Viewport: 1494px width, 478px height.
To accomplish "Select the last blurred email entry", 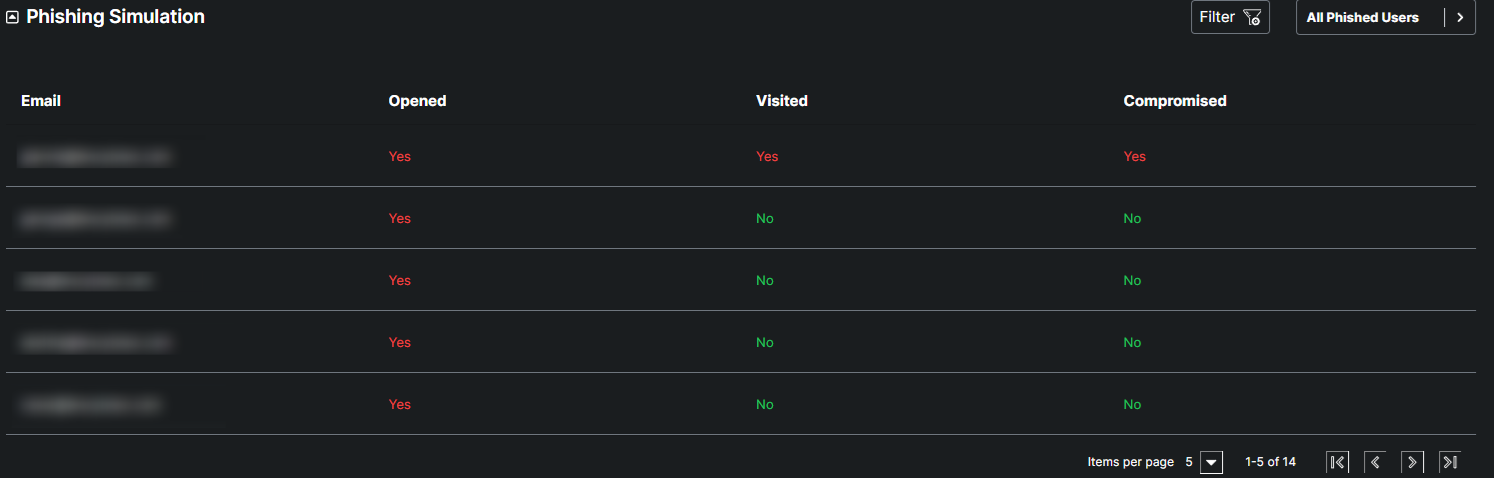I will (x=90, y=404).
